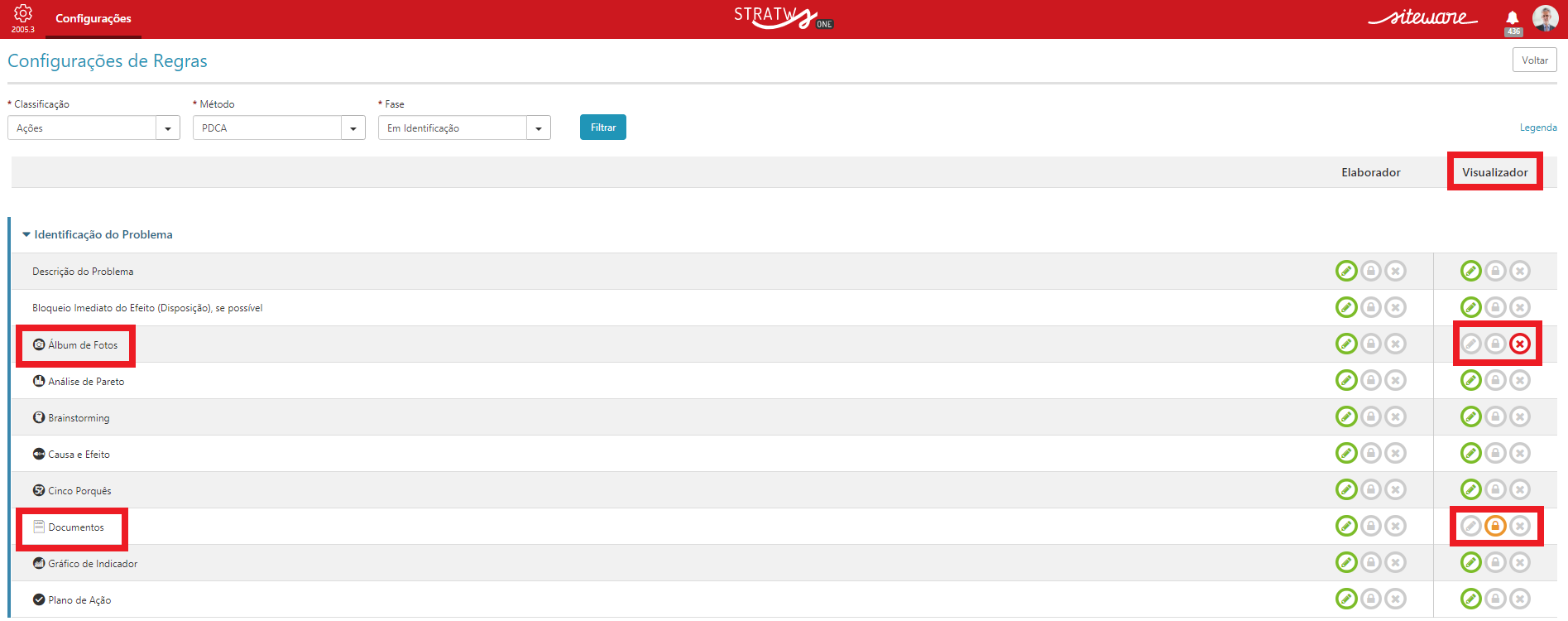Select the Configurações tab
The image size is (1568, 621).
pos(94,18)
